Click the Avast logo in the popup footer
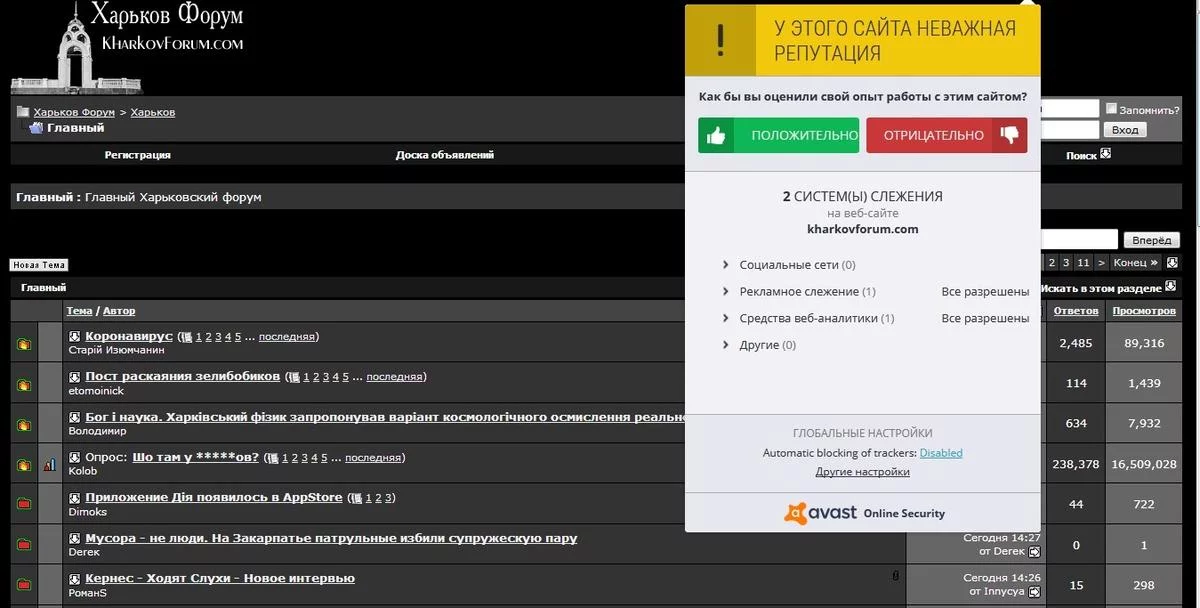Screen dimensions: 1200x608 [795, 513]
